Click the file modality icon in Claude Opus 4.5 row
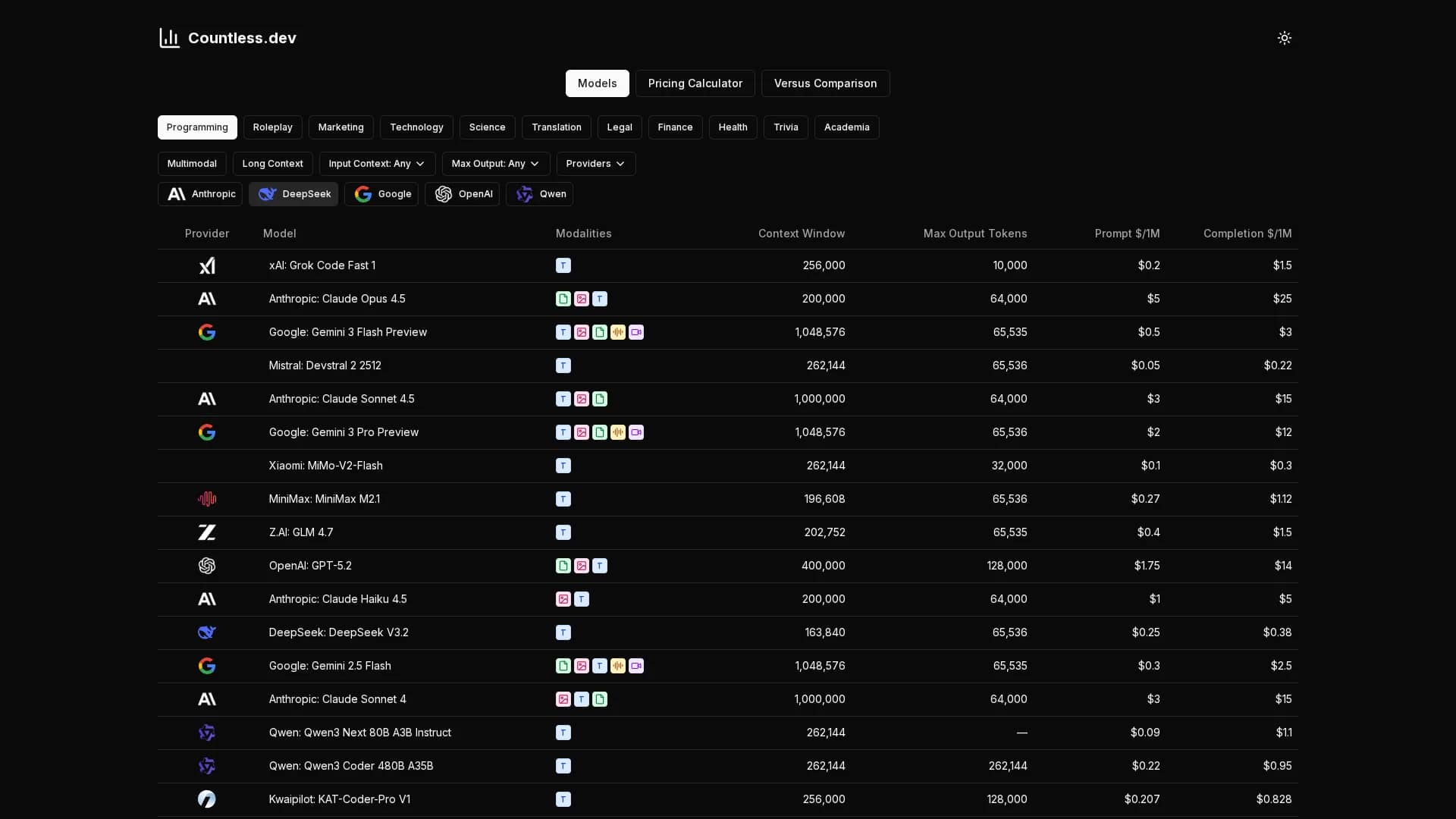1456x819 pixels. point(563,299)
